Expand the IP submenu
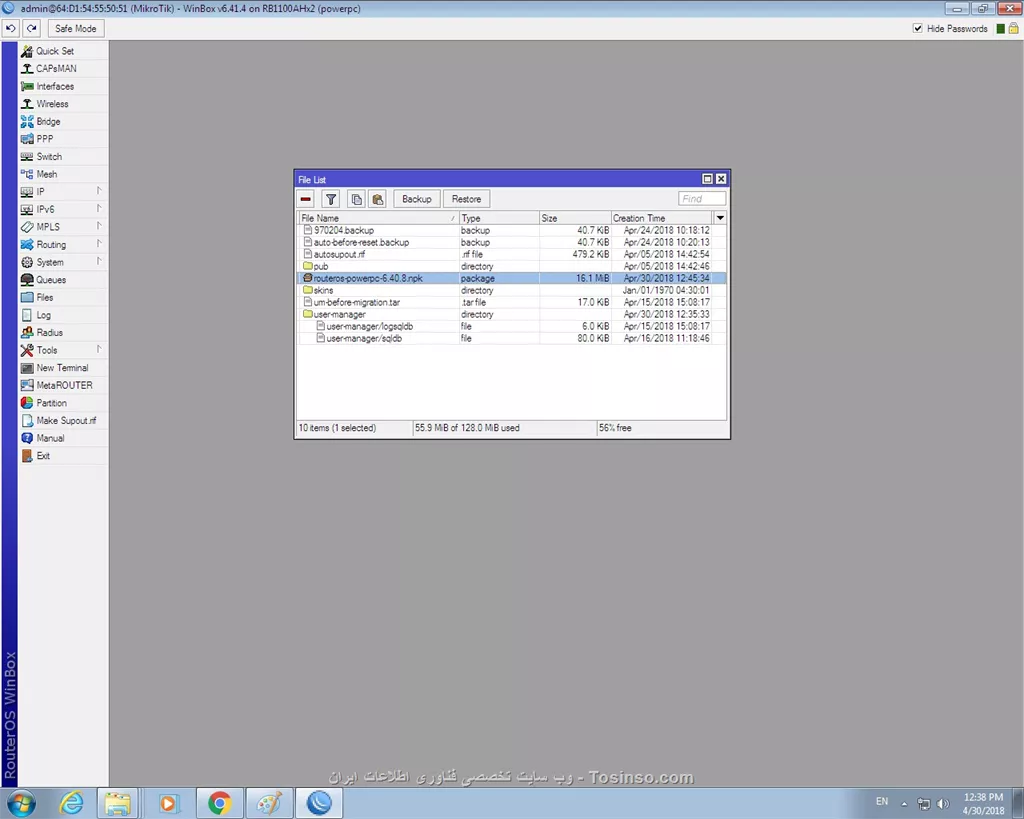Viewport: 1024px width, 819px height. click(x=63, y=192)
